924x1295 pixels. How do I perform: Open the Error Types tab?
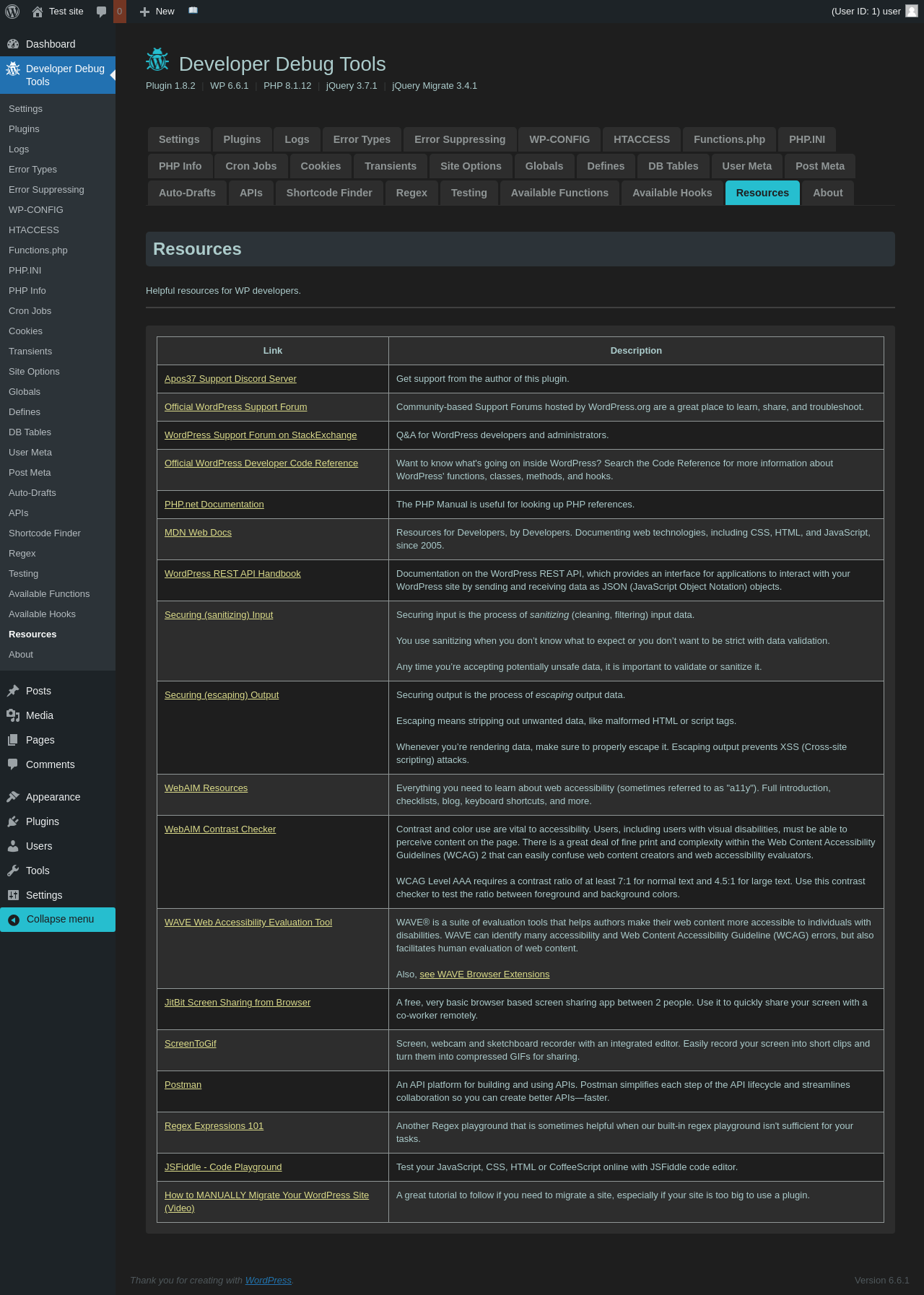pyautogui.click(x=362, y=139)
